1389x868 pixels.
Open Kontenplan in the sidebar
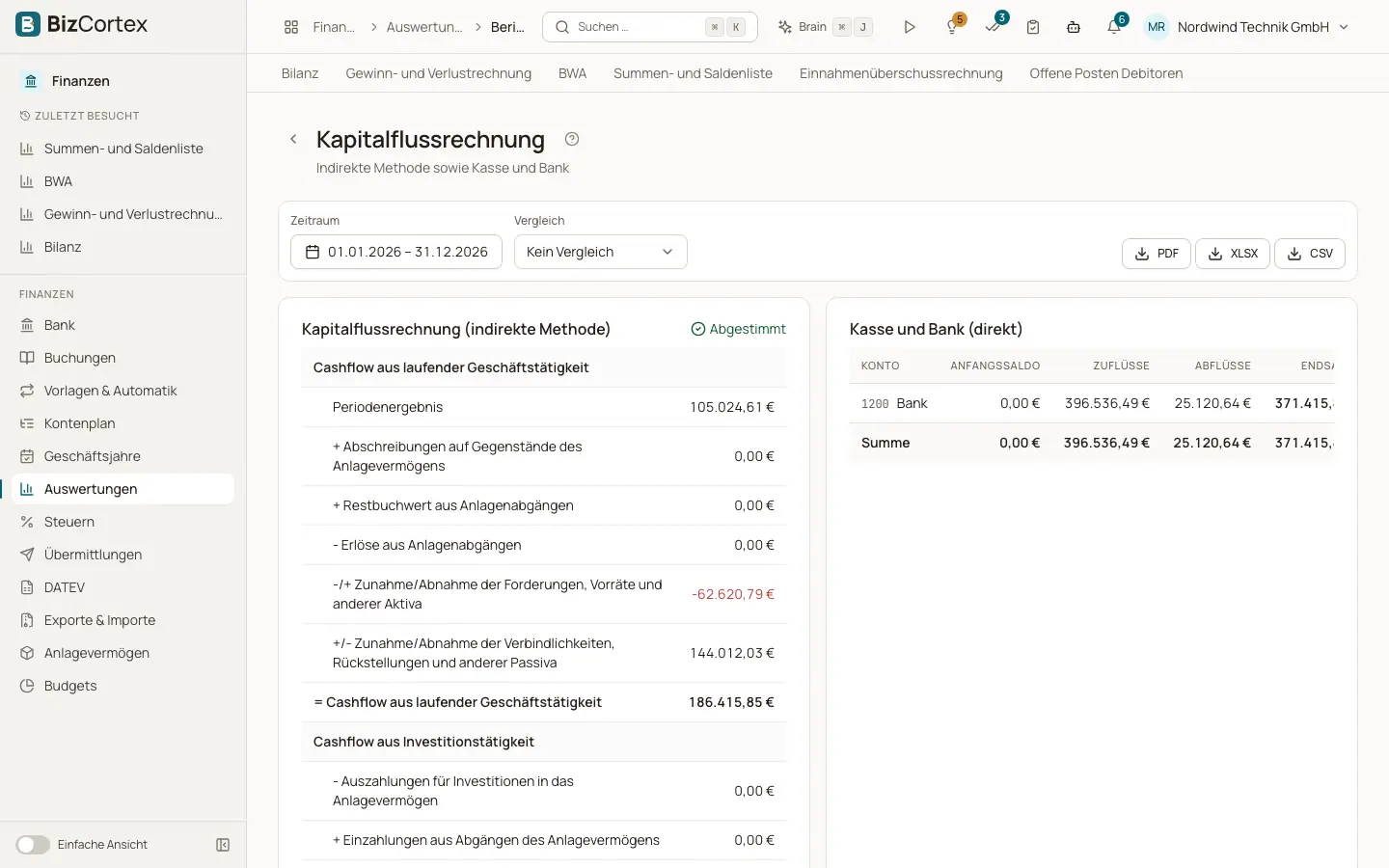point(123,423)
